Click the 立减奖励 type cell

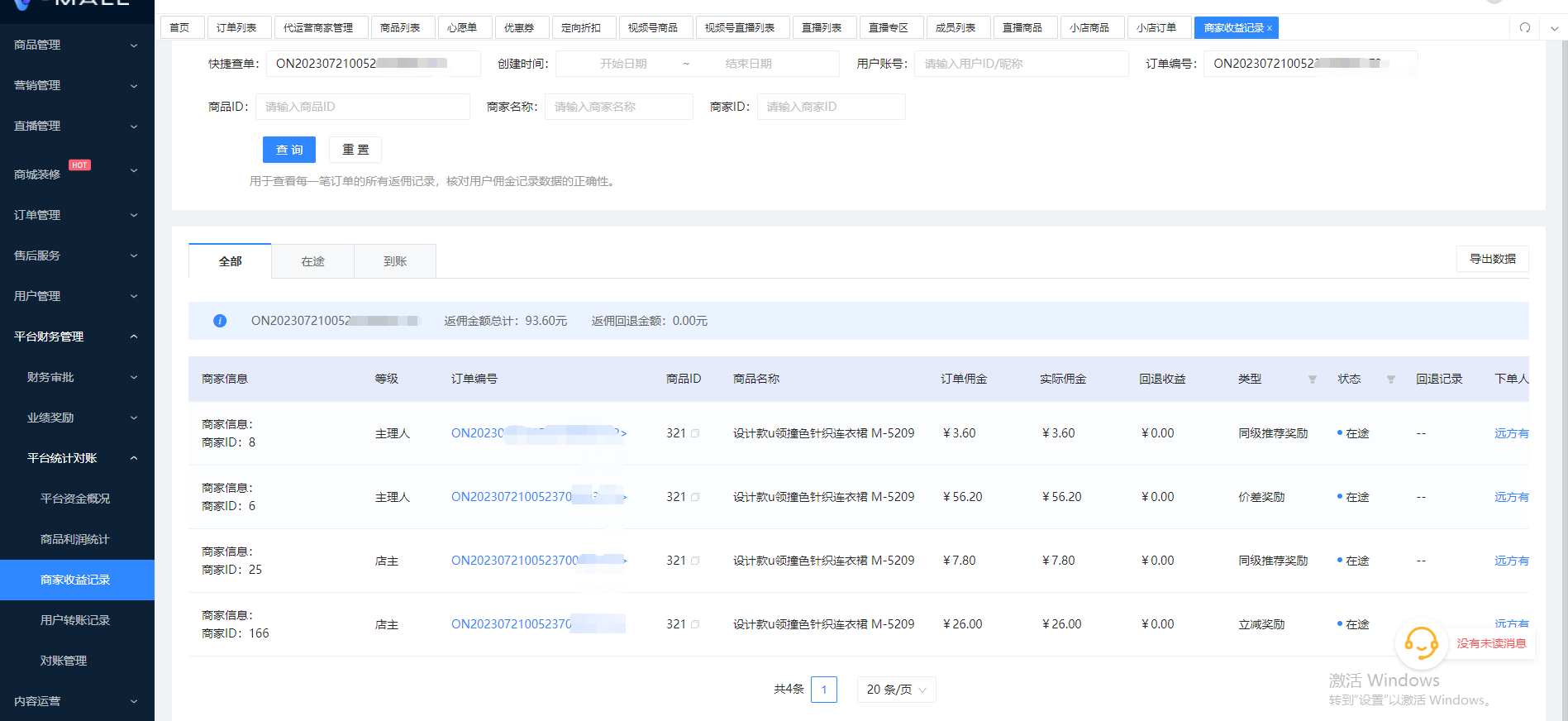[x=1261, y=624]
